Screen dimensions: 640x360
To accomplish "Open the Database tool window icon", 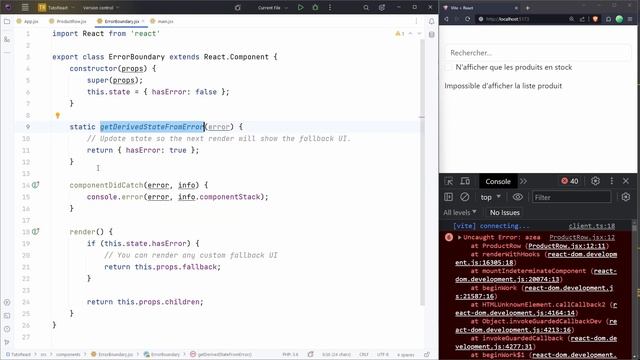I will point(431,35).
